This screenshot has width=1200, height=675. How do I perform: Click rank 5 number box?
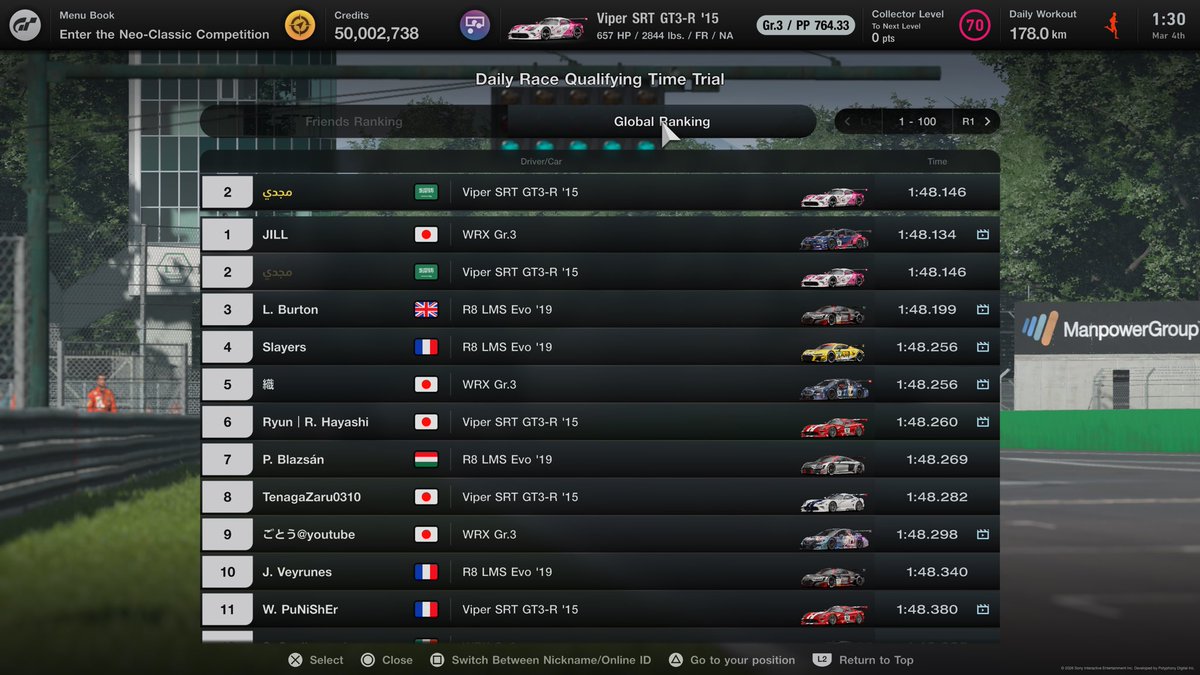pos(227,385)
